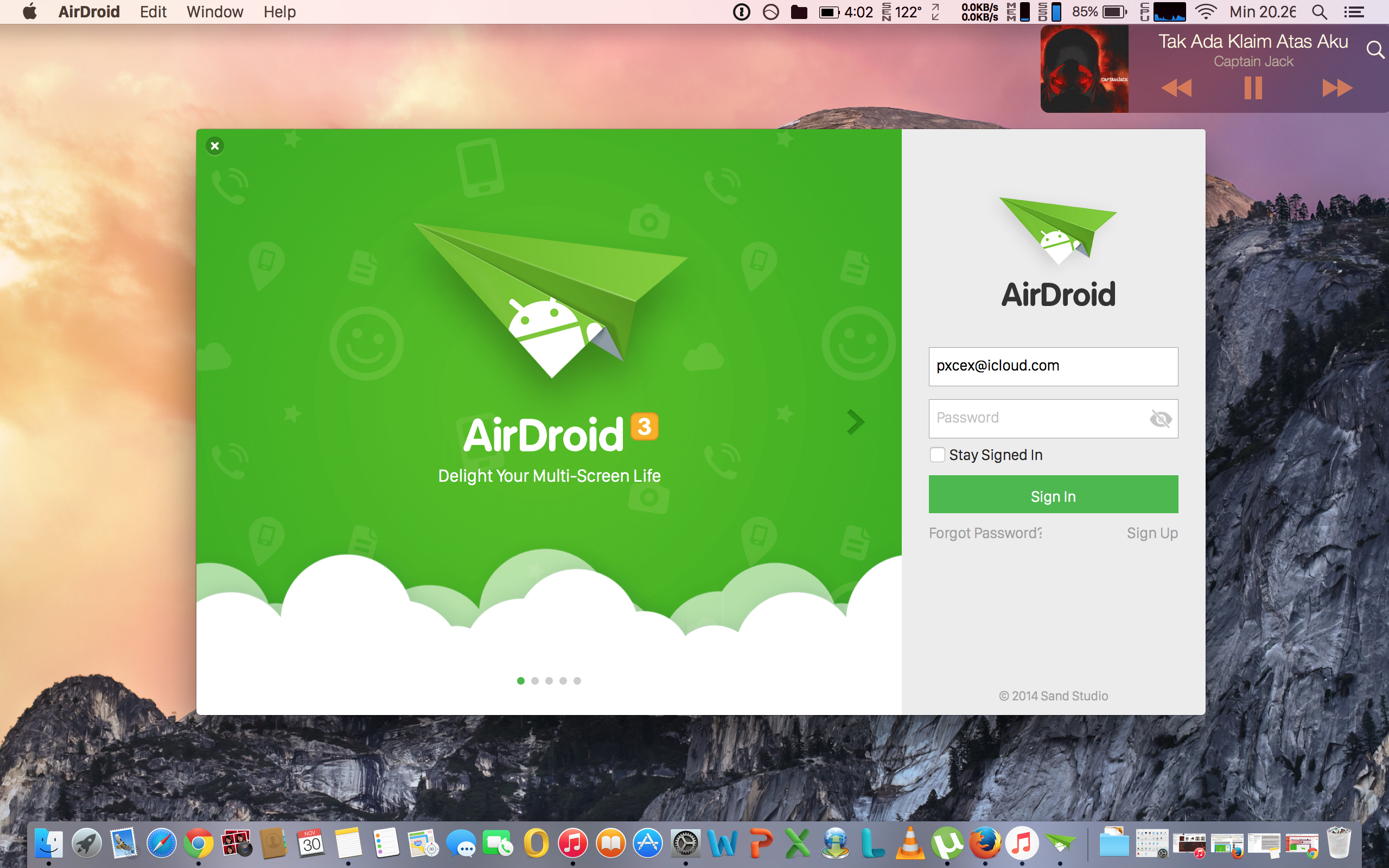The image size is (1389, 868).
Task: Open Safari from the Dock
Action: (x=161, y=844)
